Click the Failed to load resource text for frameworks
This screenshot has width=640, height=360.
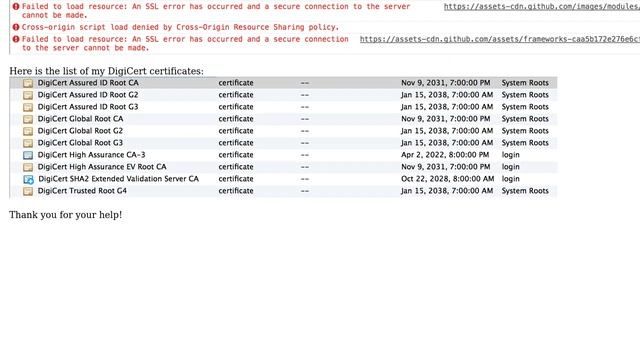click(x=185, y=43)
